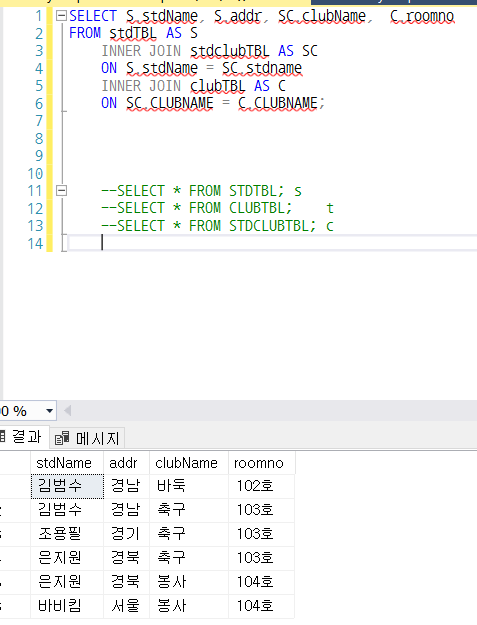
Task: Click the stdName column header
Action: (67, 463)
